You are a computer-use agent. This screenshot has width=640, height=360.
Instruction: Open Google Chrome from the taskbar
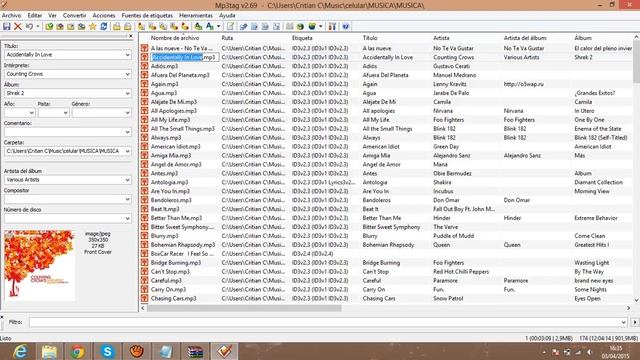[x=78, y=351]
